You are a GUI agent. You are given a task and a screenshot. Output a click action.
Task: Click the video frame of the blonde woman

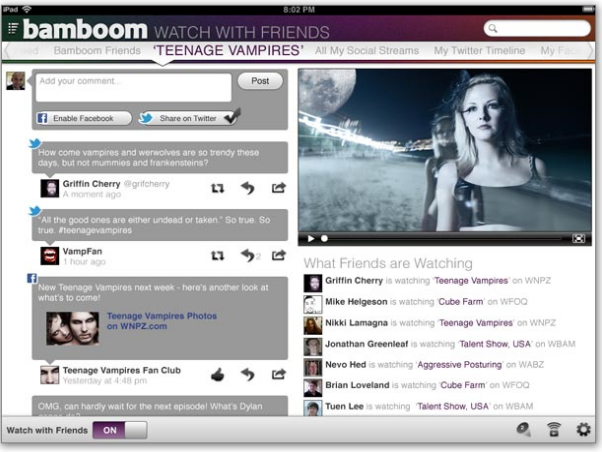(x=445, y=151)
